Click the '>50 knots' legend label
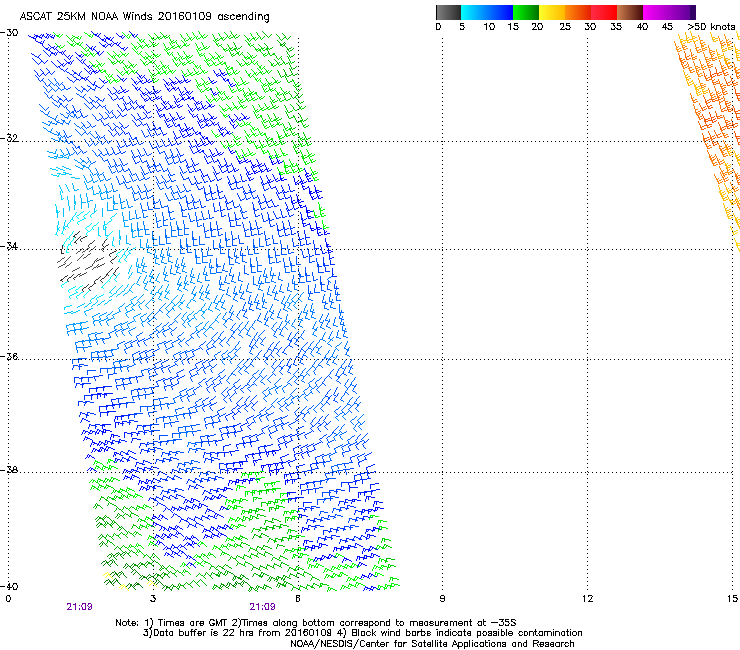This screenshot has width=740, height=650. [711, 26]
